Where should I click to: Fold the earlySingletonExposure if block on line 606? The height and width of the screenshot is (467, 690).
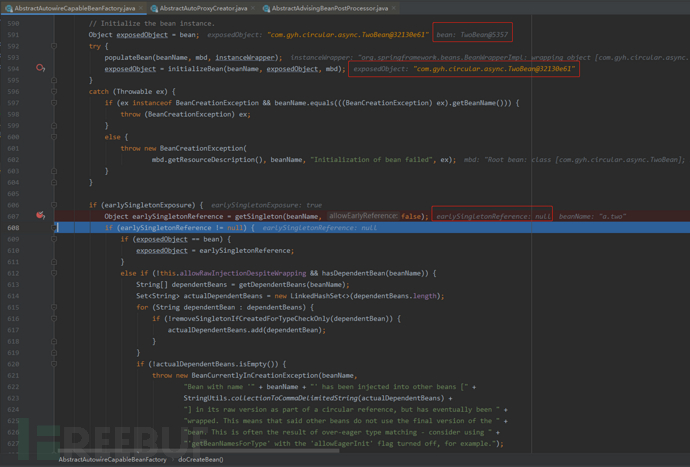(x=55, y=204)
